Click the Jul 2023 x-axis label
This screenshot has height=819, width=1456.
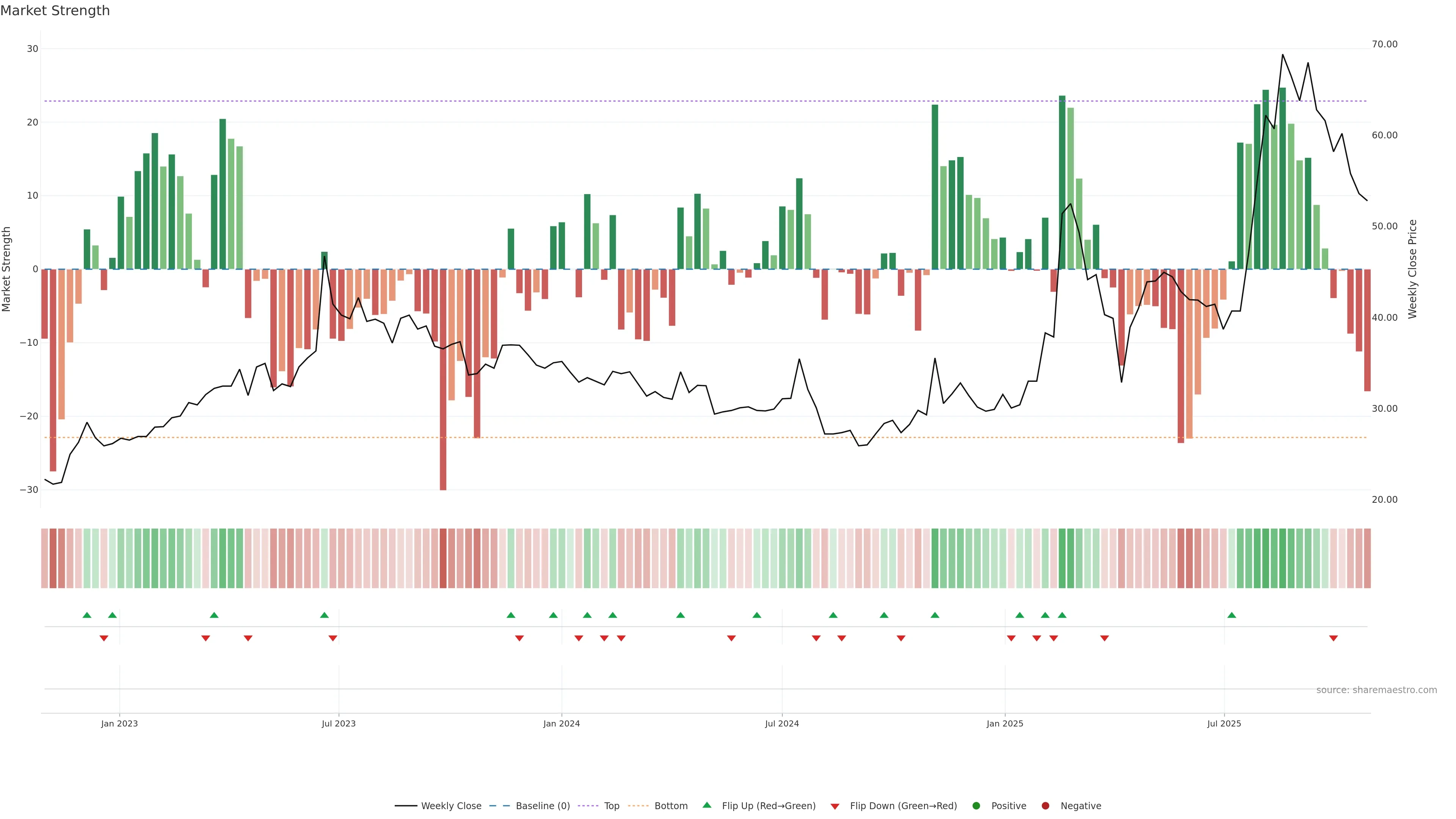(339, 723)
